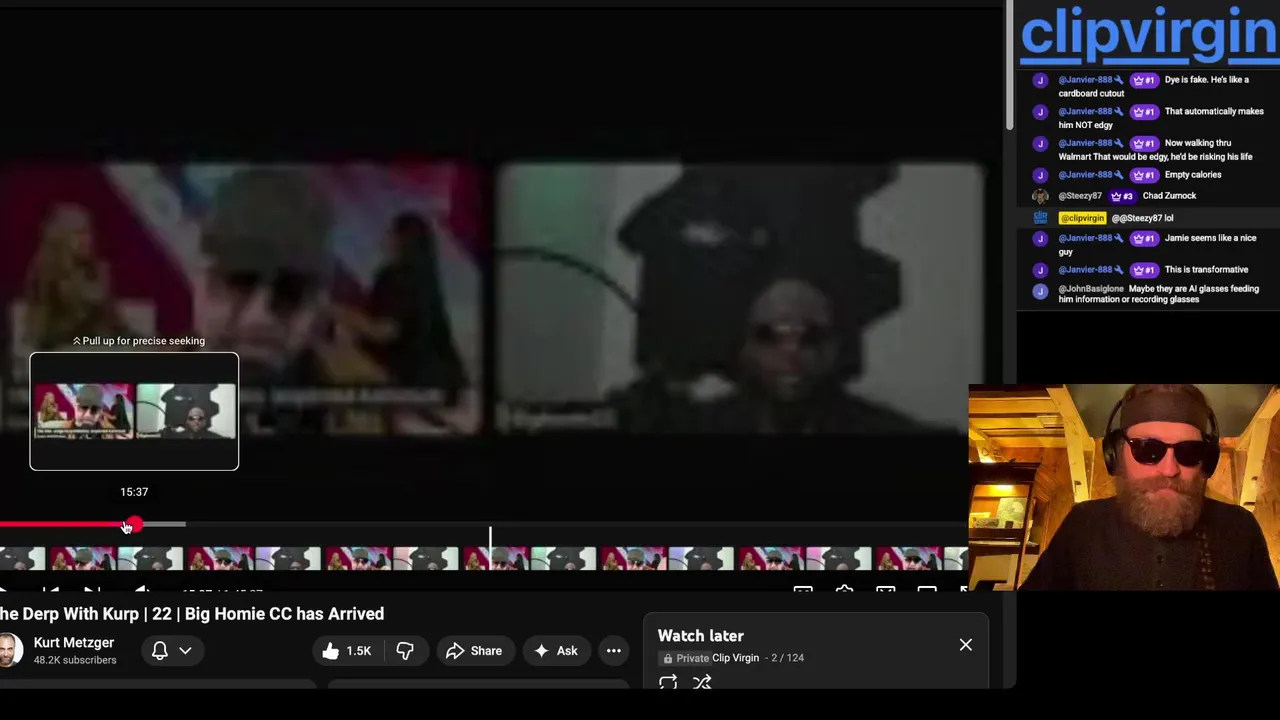Share this video
The width and height of the screenshot is (1280, 720).
coord(474,651)
